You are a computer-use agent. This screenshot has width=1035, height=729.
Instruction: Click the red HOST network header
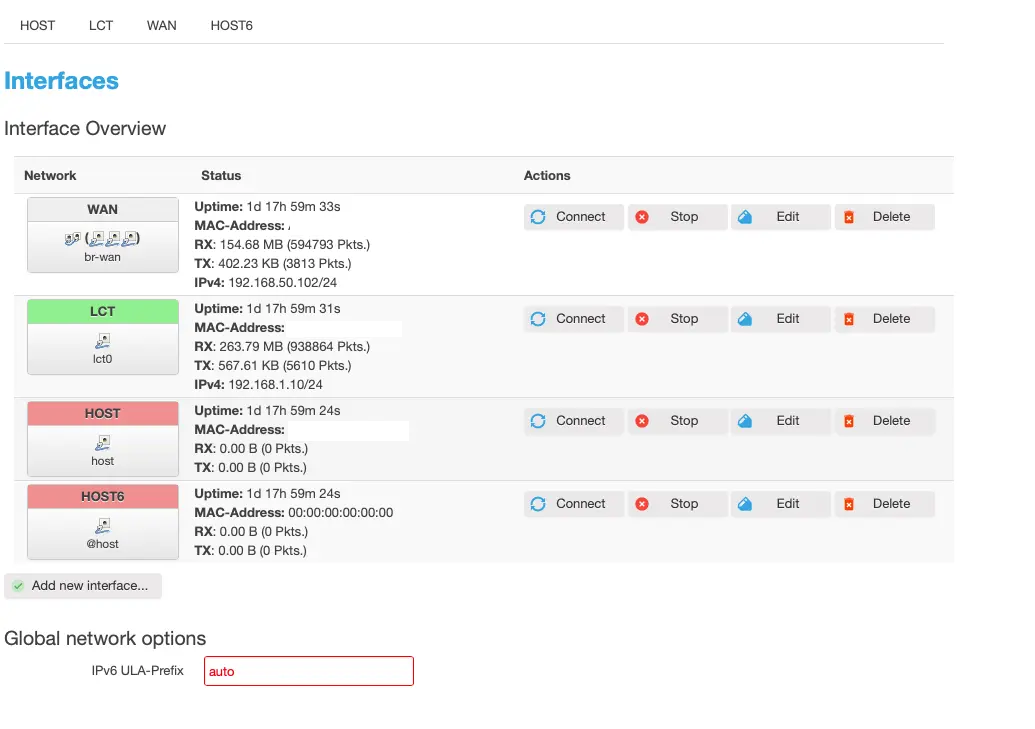[103, 413]
